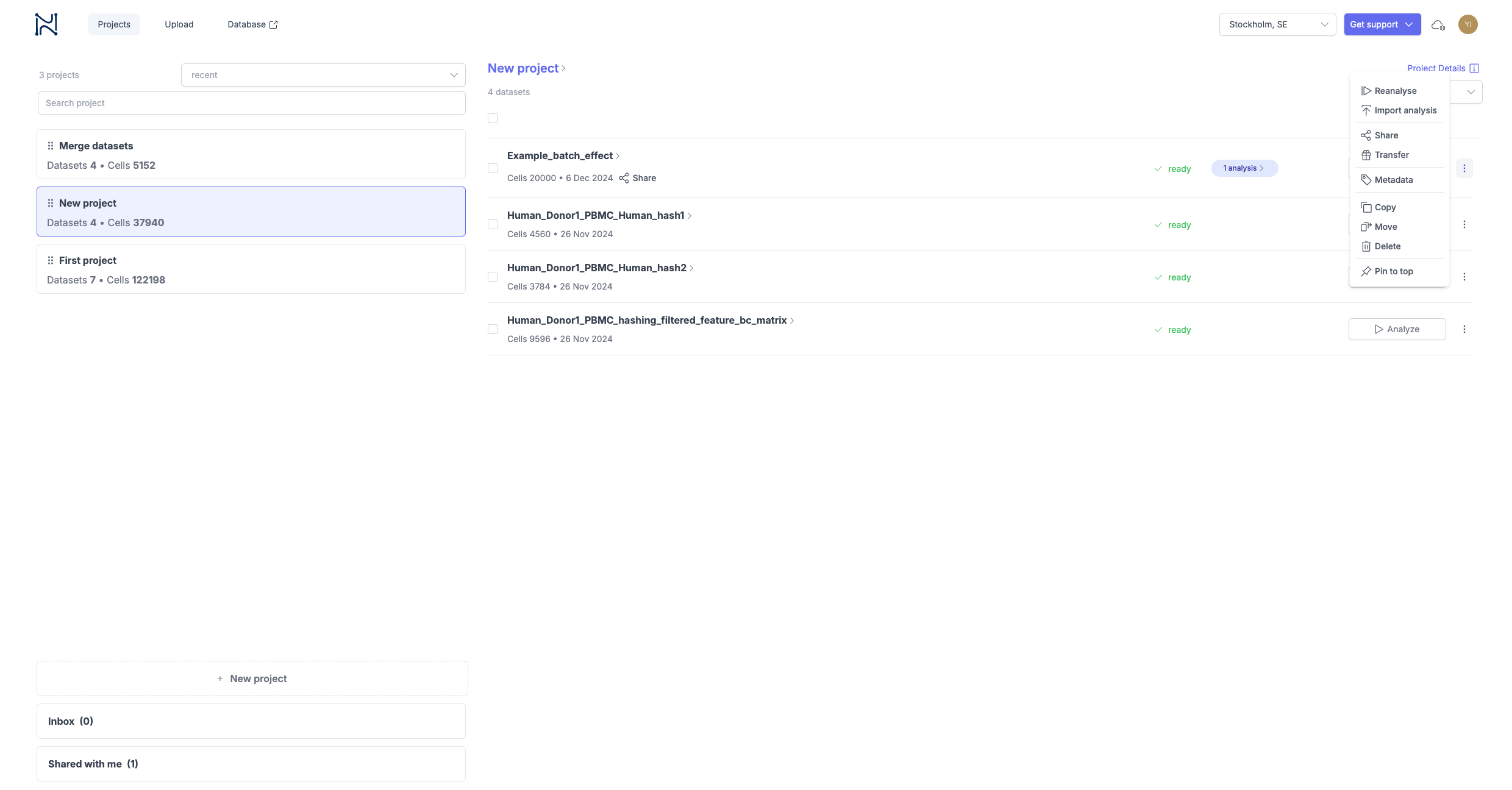The height and width of the screenshot is (790, 1512).
Task: Expand the Get support dropdown
Action: coord(1382,24)
